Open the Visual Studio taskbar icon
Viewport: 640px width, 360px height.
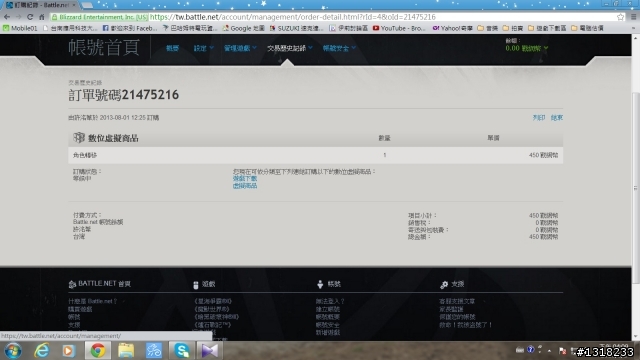[209, 351]
